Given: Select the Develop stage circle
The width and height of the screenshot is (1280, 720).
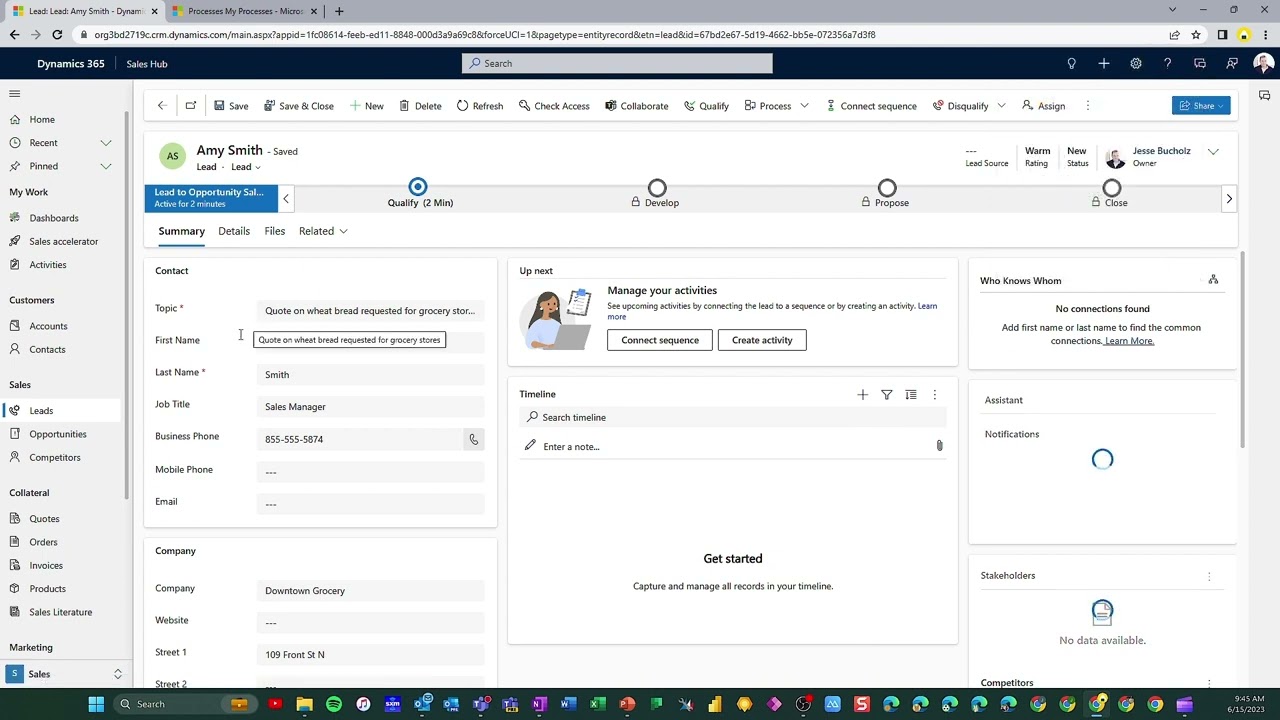Looking at the screenshot, I should [x=657, y=187].
